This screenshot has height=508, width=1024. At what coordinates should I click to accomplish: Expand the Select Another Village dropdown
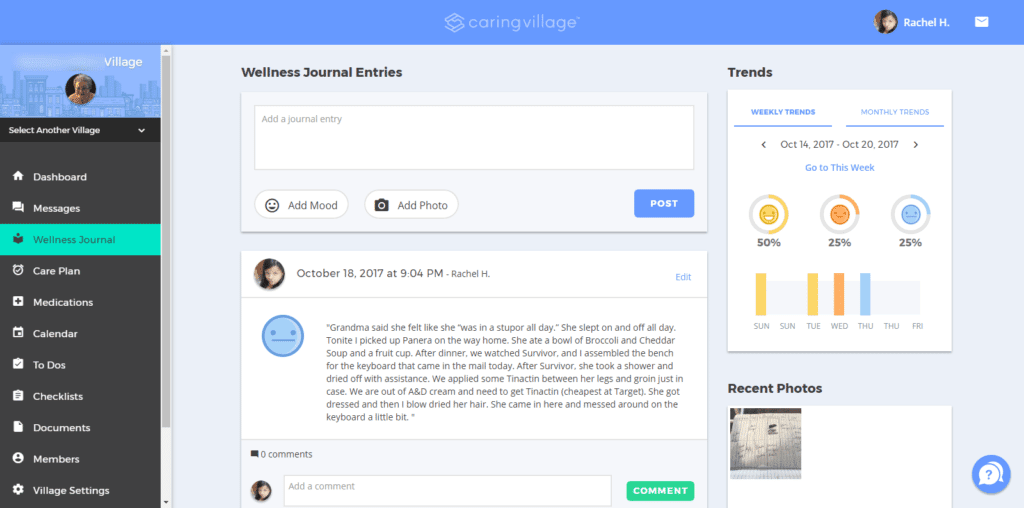tap(80, 130)
